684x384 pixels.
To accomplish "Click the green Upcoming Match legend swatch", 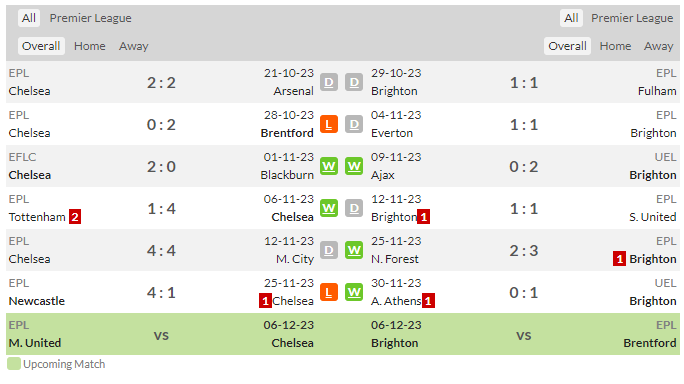I will click(x=14, y=364).
